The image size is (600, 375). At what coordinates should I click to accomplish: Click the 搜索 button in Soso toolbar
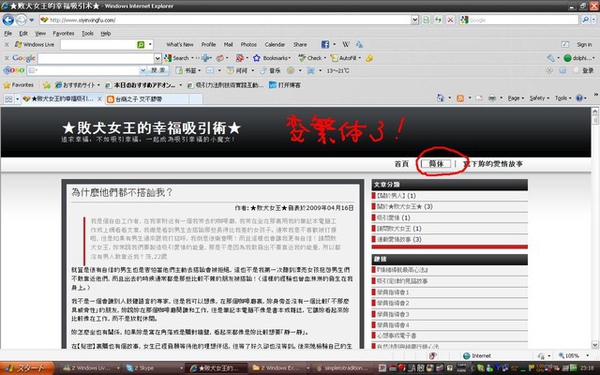coord(158,70)
